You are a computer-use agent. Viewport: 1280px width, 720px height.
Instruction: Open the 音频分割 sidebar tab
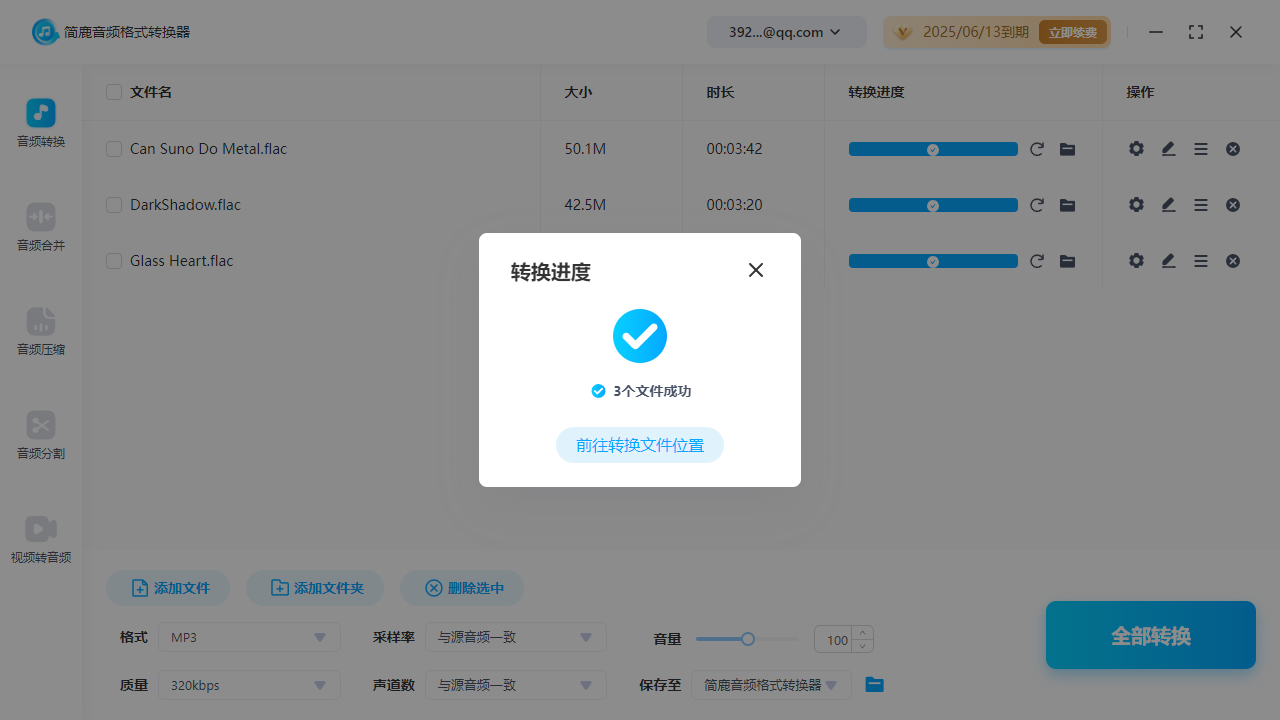tap(41, 436)
